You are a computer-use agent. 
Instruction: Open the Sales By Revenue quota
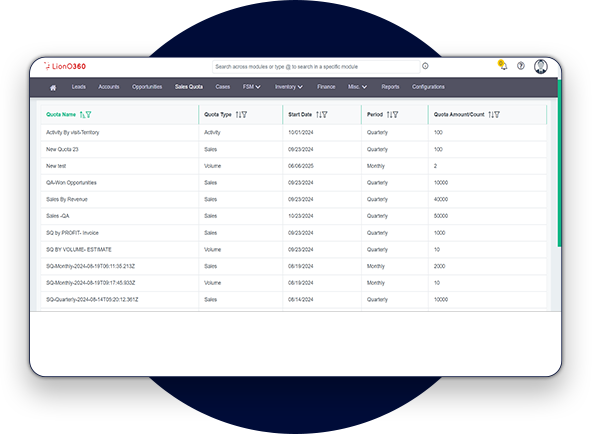[x=67, y=199]
